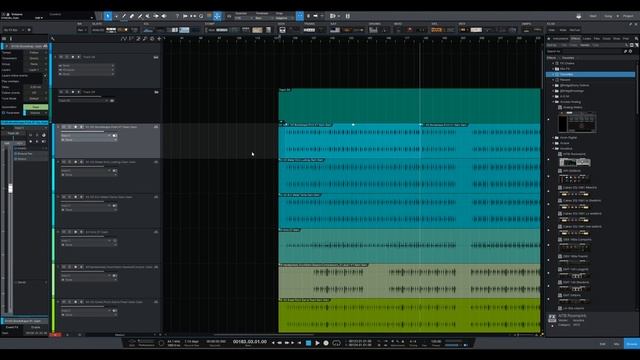This screenshot has width=640, height=360.
Task: Select the Eraser tool
Action: (x=132, y=16)
